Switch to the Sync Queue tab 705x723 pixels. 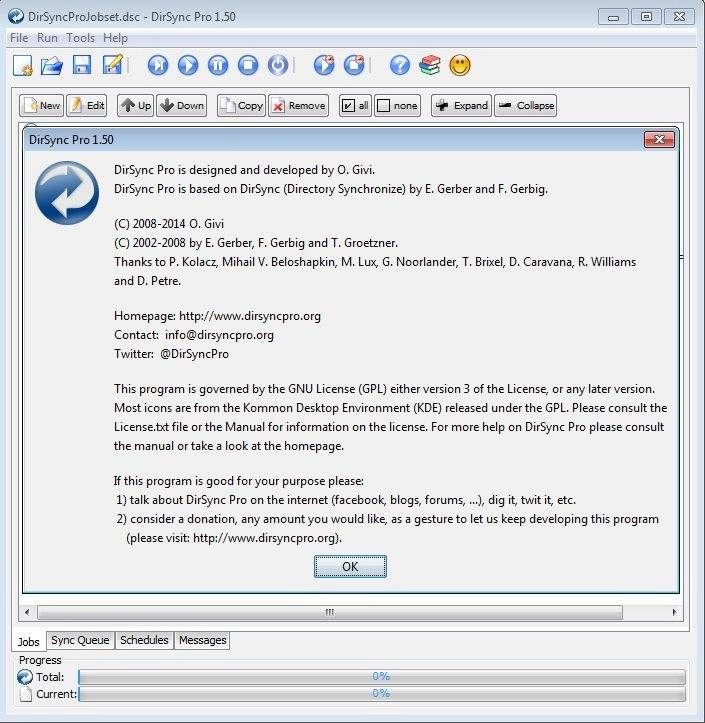80,640
